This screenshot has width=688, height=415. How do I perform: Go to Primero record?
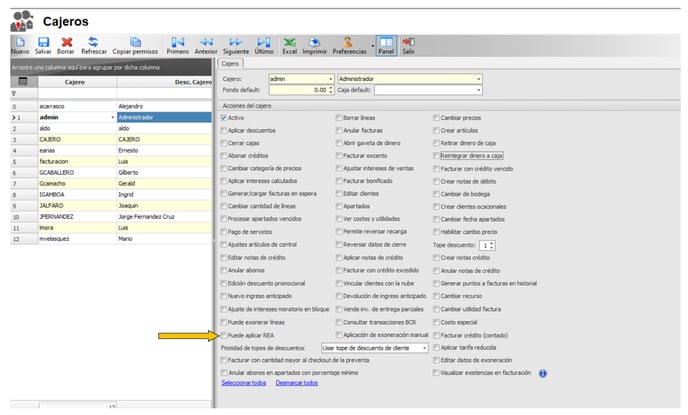[x=177, y=46]
